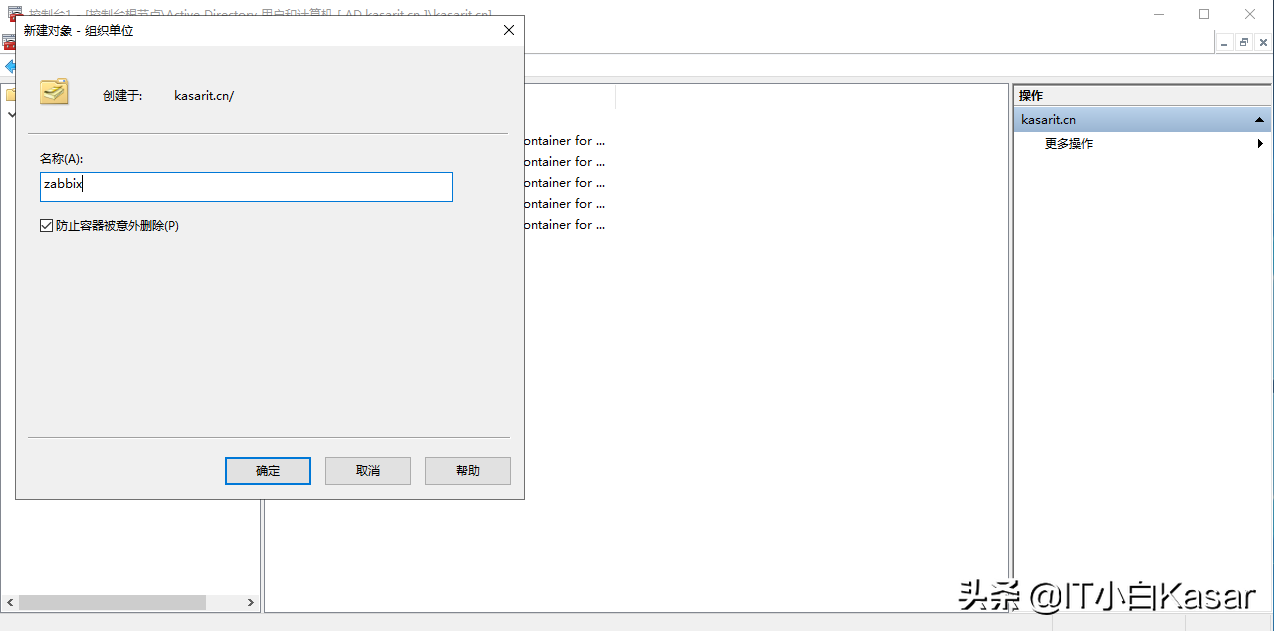The width and height of the screenshot is (1274, 631).
Task: Click the scroll right arrow in tree pane
Action: (251, 603)
